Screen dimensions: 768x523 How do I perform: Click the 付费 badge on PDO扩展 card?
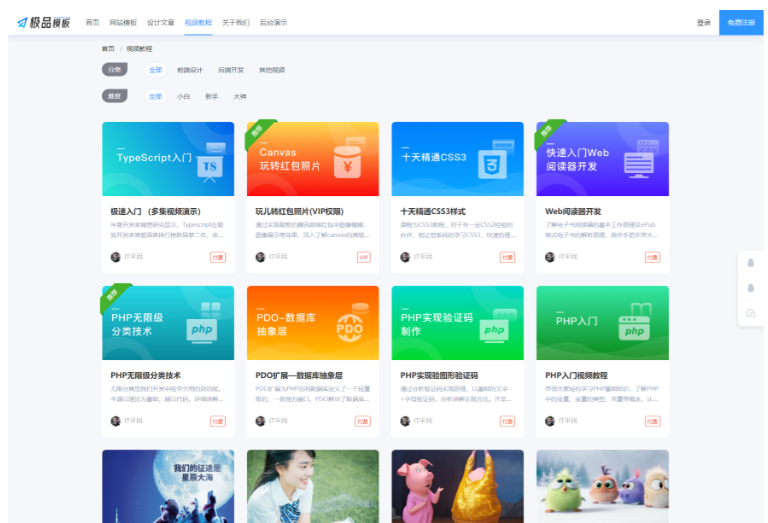pos(362,421)
